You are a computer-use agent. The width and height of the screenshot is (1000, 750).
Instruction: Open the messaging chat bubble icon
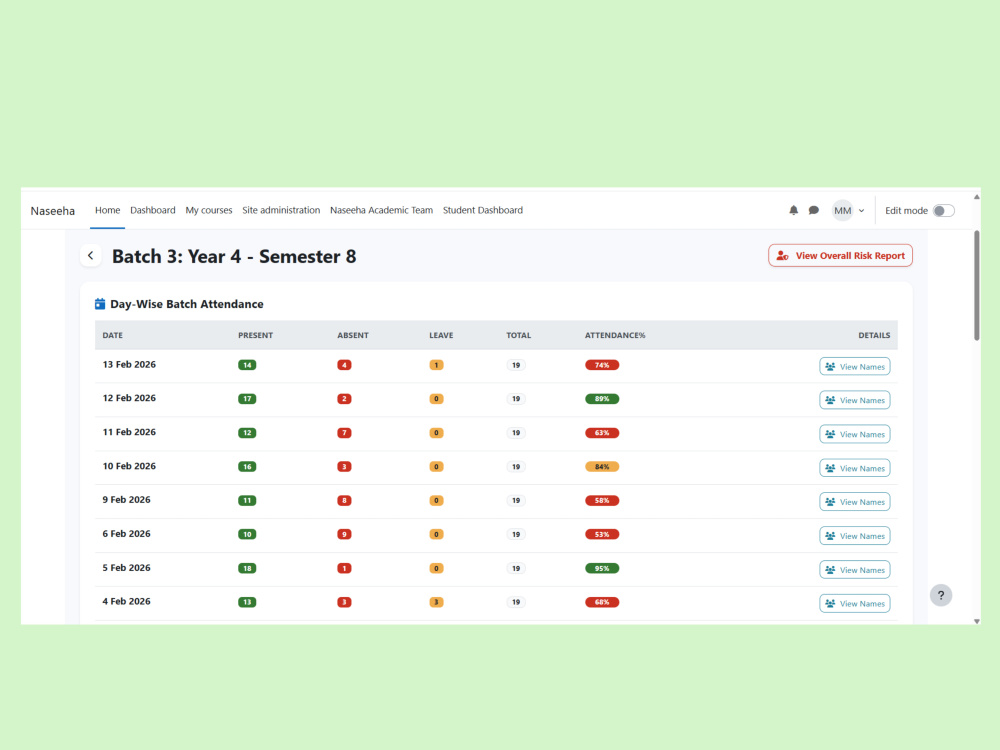(814, 210)
